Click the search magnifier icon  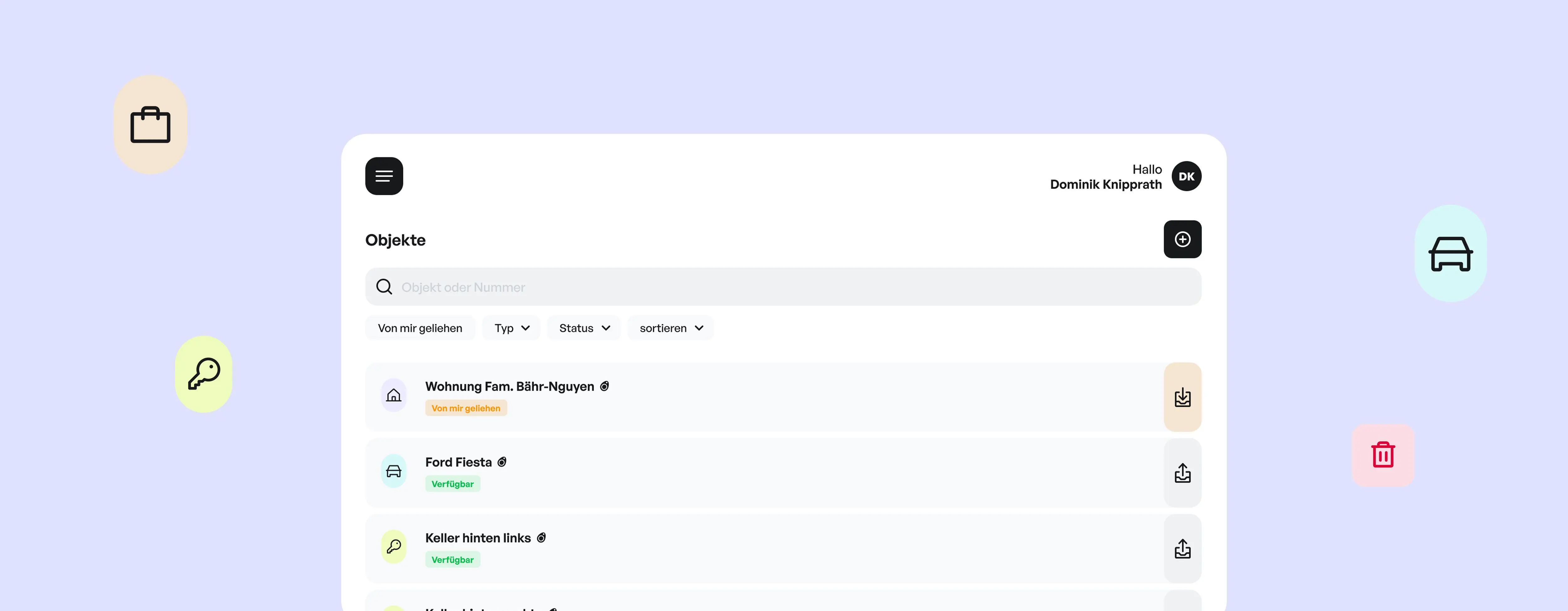pyautogui.click(x=384, y=287)
